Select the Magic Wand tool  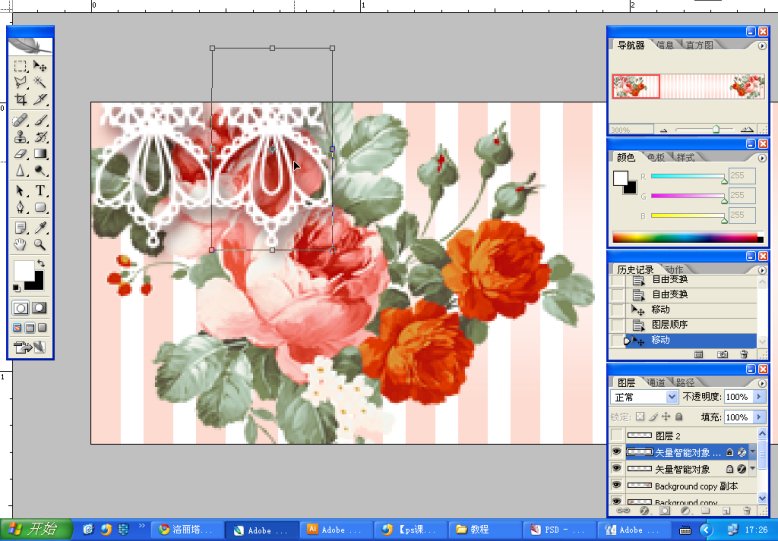click(40, 82)
